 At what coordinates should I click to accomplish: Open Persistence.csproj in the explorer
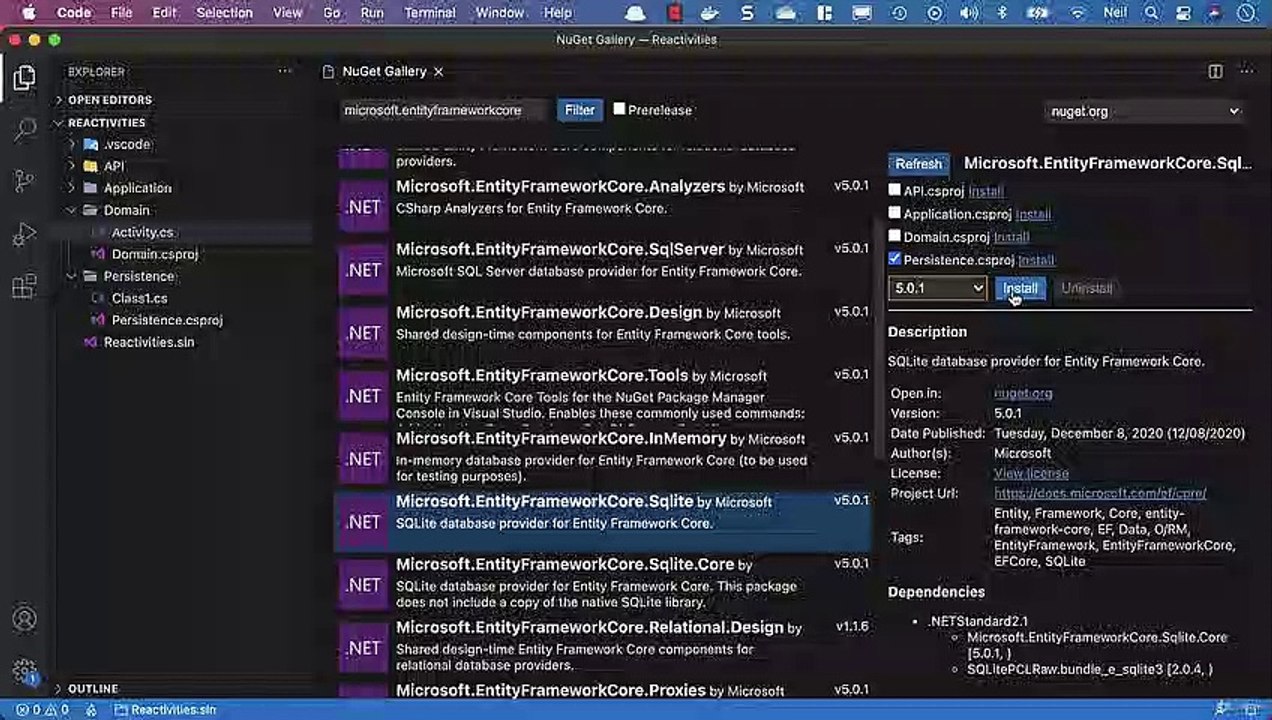pos(167,320)
